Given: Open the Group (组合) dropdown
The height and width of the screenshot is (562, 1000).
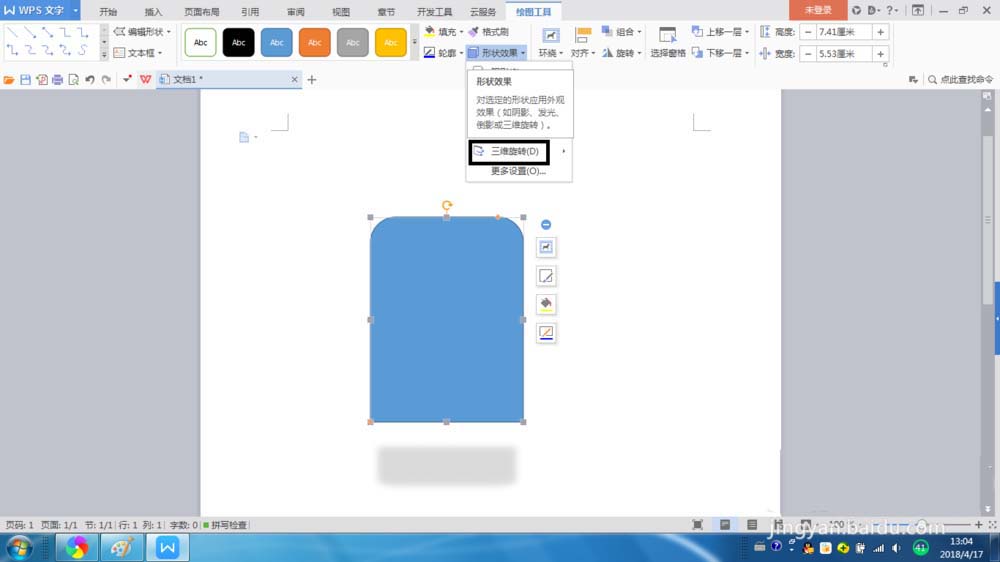Looking at the screenshot, I should 622,32.
